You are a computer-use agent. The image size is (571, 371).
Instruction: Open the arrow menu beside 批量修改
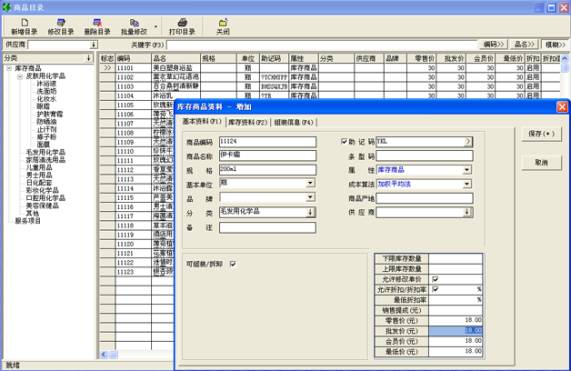pos(156,27)
